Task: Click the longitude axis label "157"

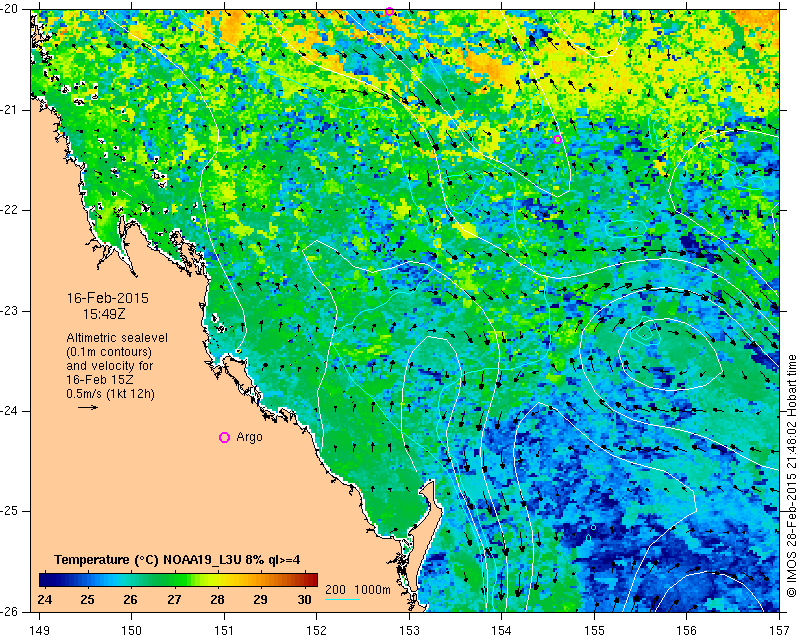Action: (x=780, y=630)
